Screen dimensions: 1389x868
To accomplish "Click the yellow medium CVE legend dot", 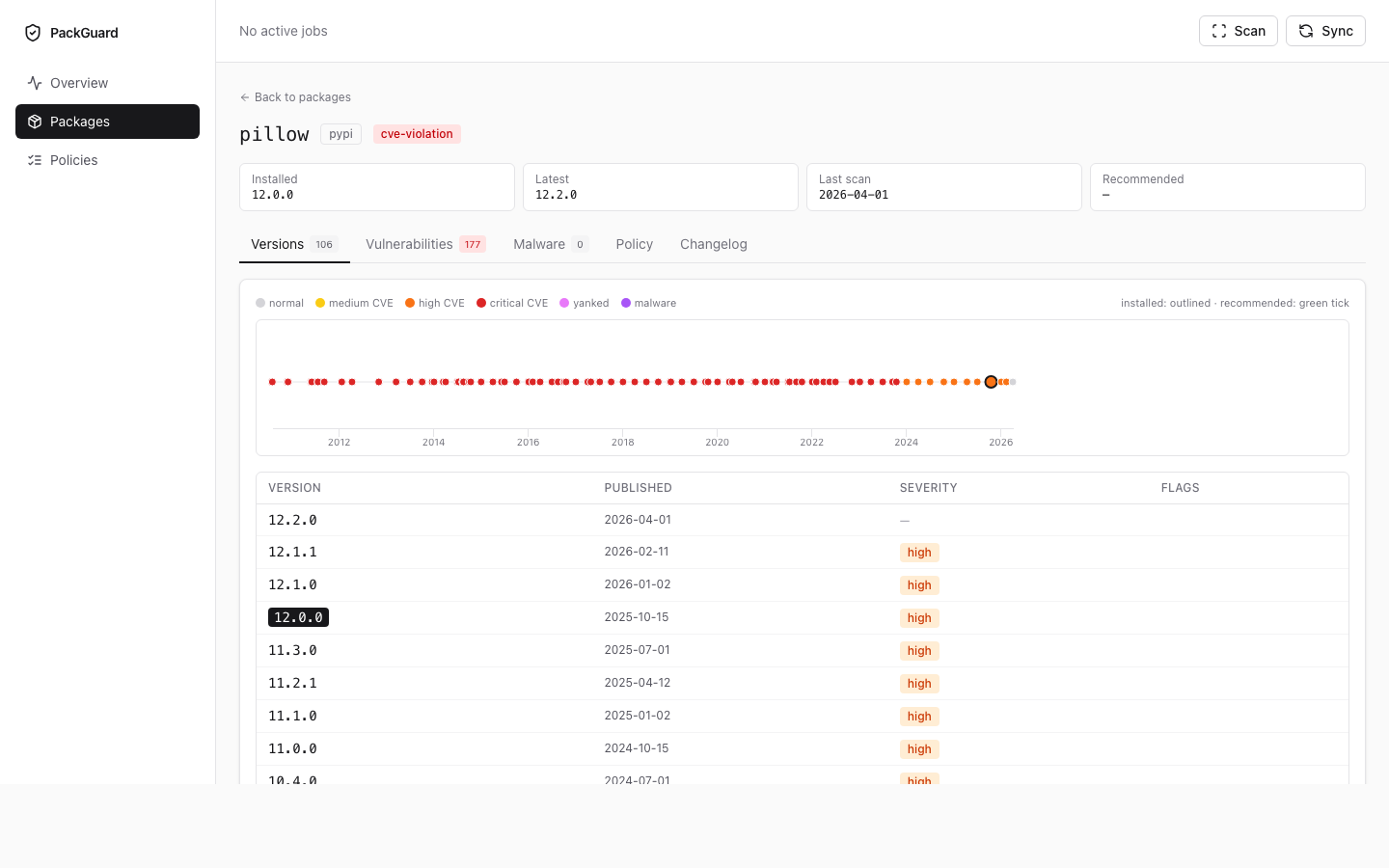I will click(x=320, y=303).
